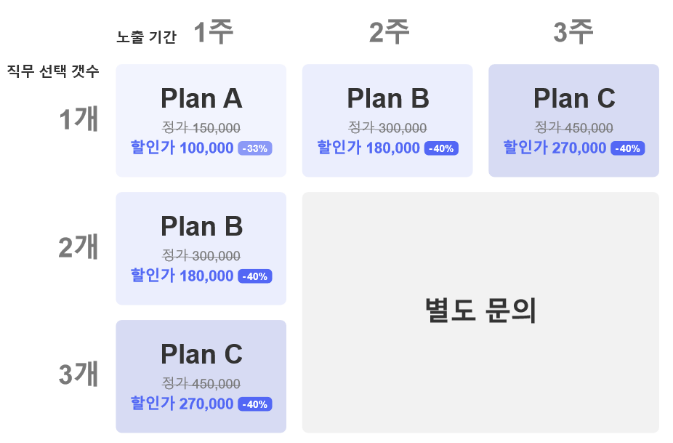Select the 1주 column header
Image resolution: width=673 pixels, height=443 pixels.
pos(213,33)
